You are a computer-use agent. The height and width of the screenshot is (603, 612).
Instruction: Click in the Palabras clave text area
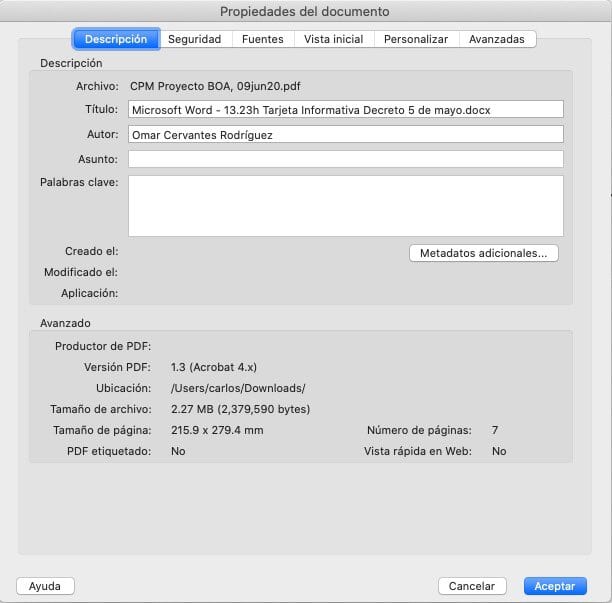345,206
